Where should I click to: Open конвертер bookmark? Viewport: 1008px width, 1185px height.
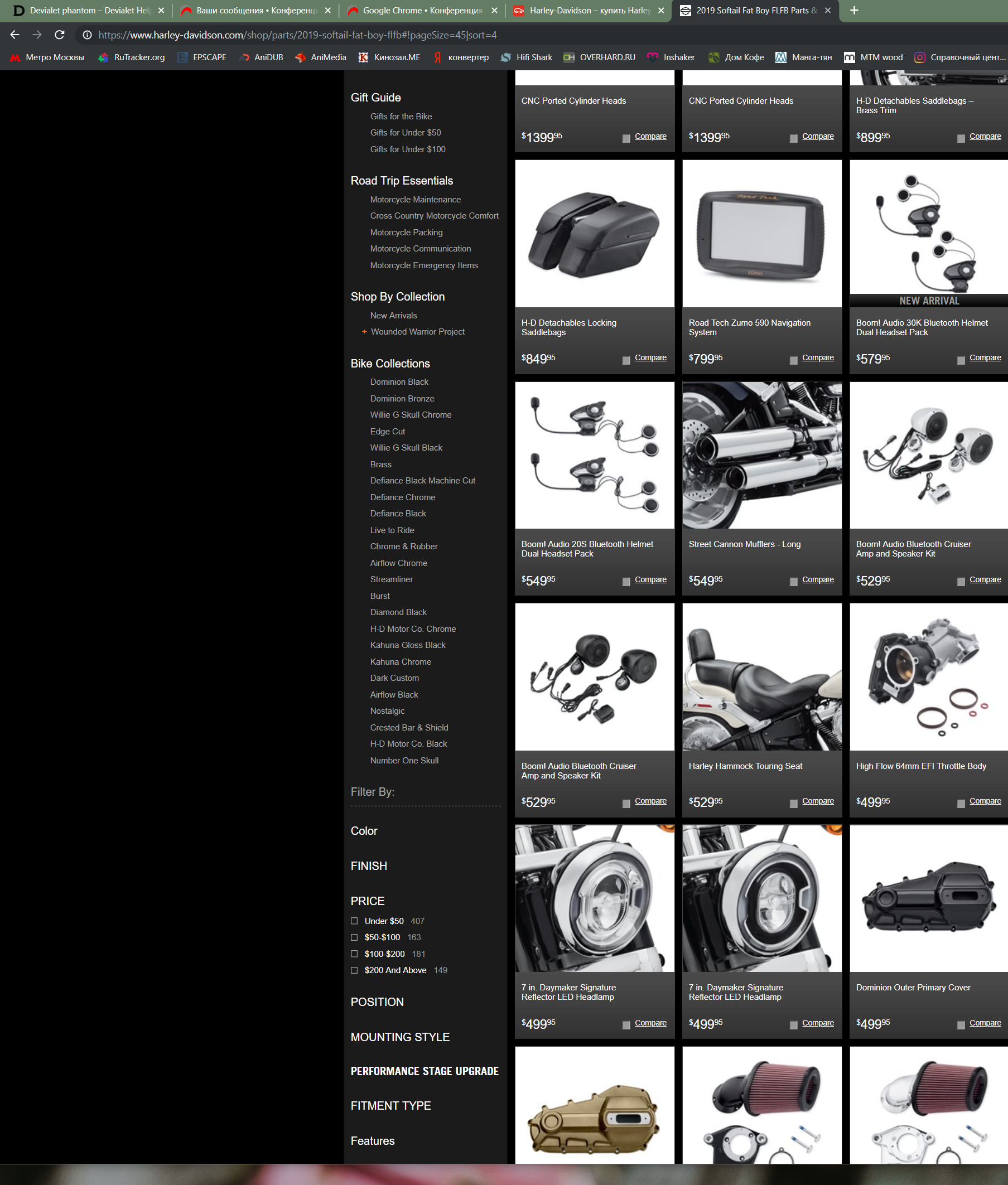point(461,57)
